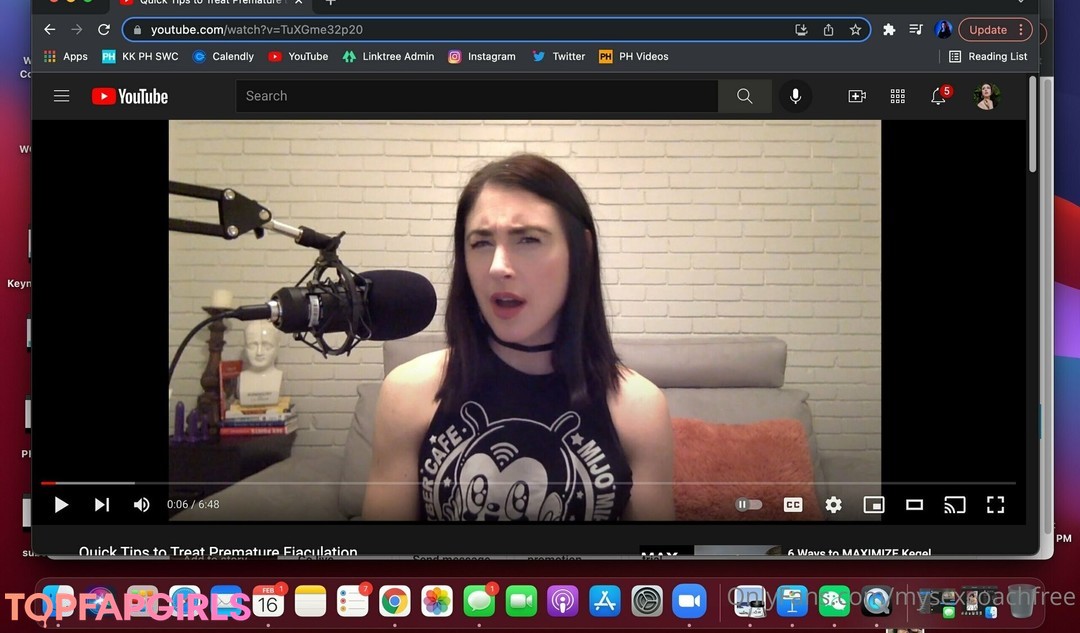
Task: Open the YouTube hamburger guide menu
Action: (x=61, y=96)
